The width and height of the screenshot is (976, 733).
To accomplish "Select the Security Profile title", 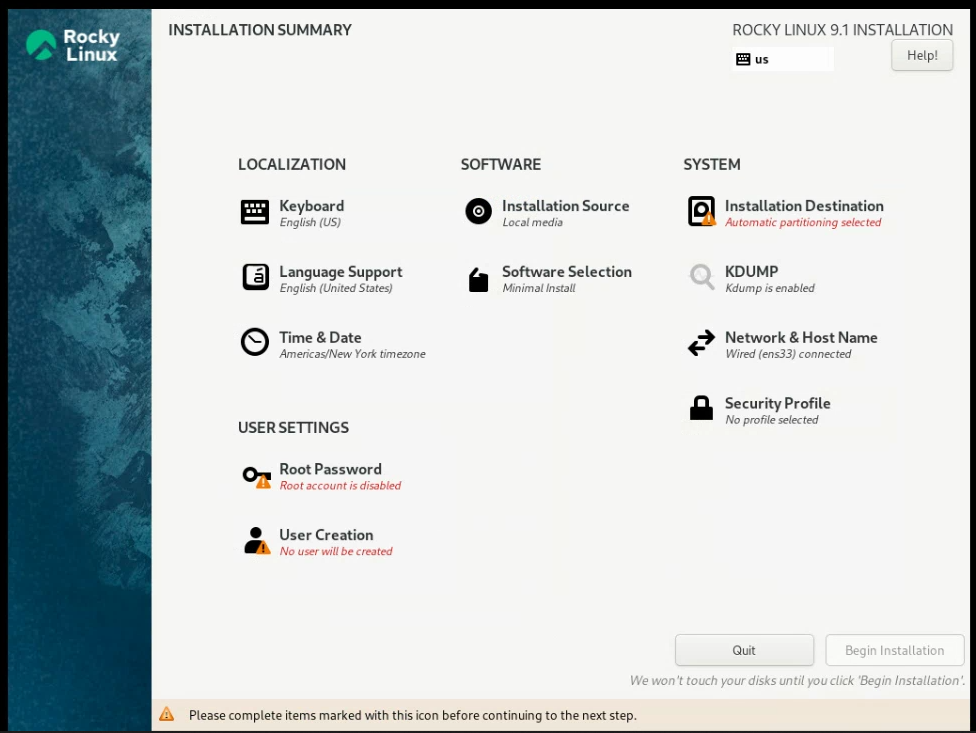I will coord(777,403).
